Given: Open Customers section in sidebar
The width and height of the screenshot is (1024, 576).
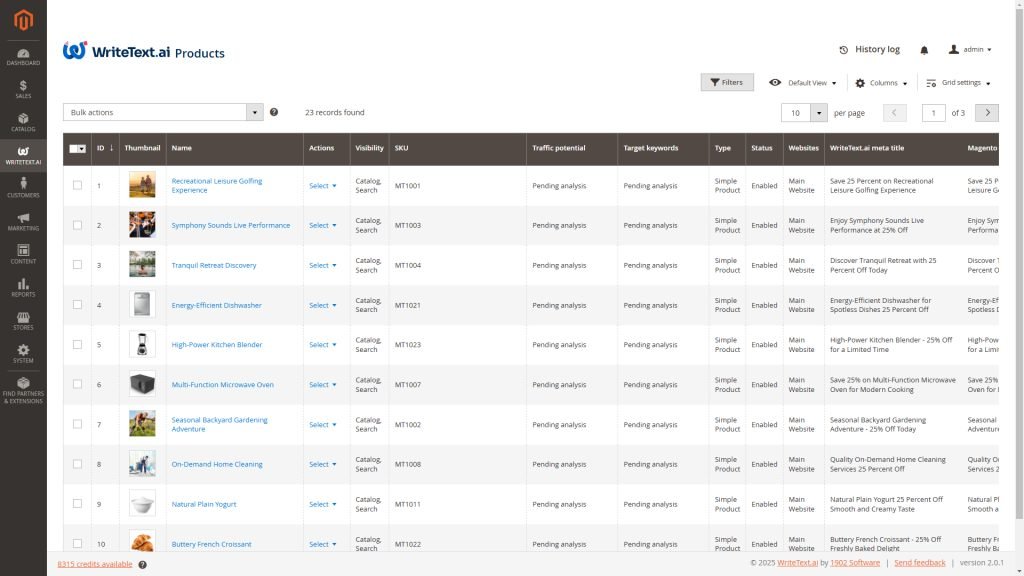Looking at the screenshot, I should click(23, 188).
